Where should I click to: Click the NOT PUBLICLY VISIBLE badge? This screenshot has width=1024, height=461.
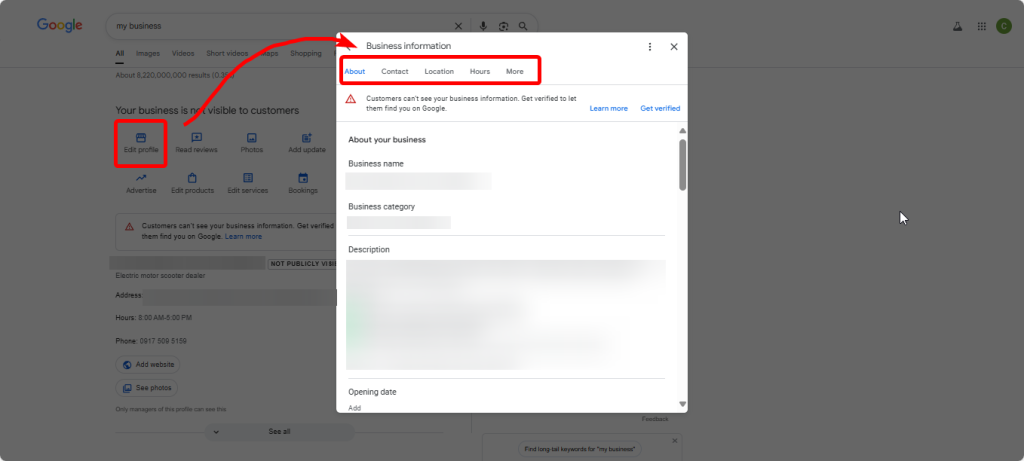(302, 264)
